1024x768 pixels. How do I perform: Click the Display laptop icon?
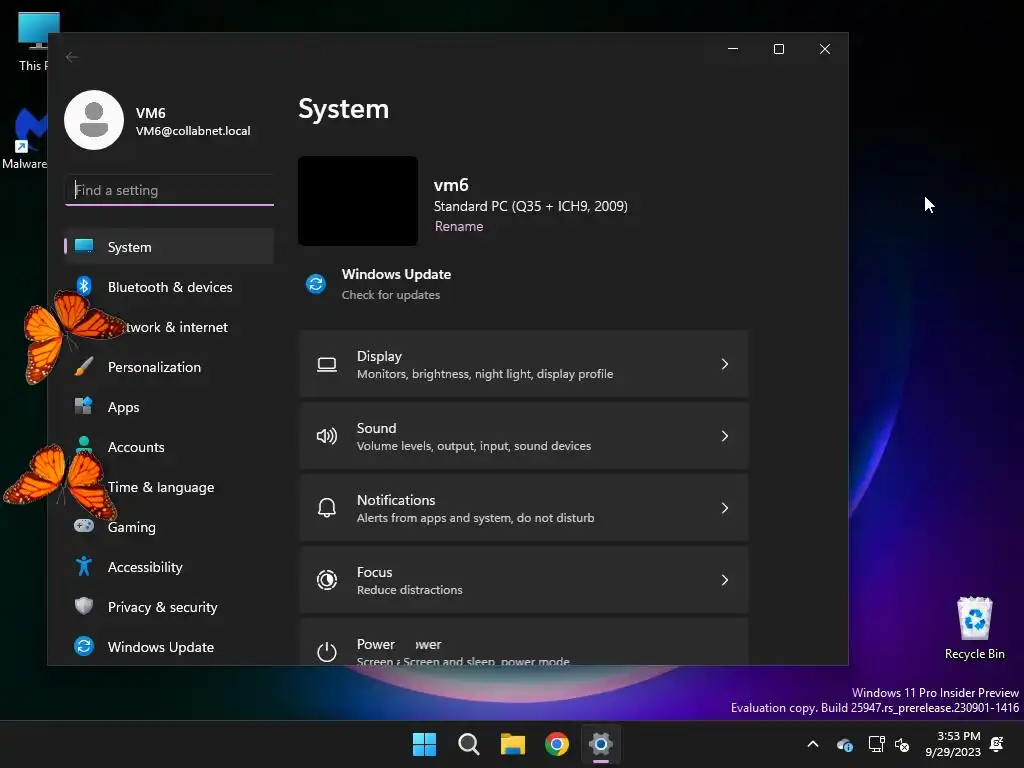click(x=327, y=364)
